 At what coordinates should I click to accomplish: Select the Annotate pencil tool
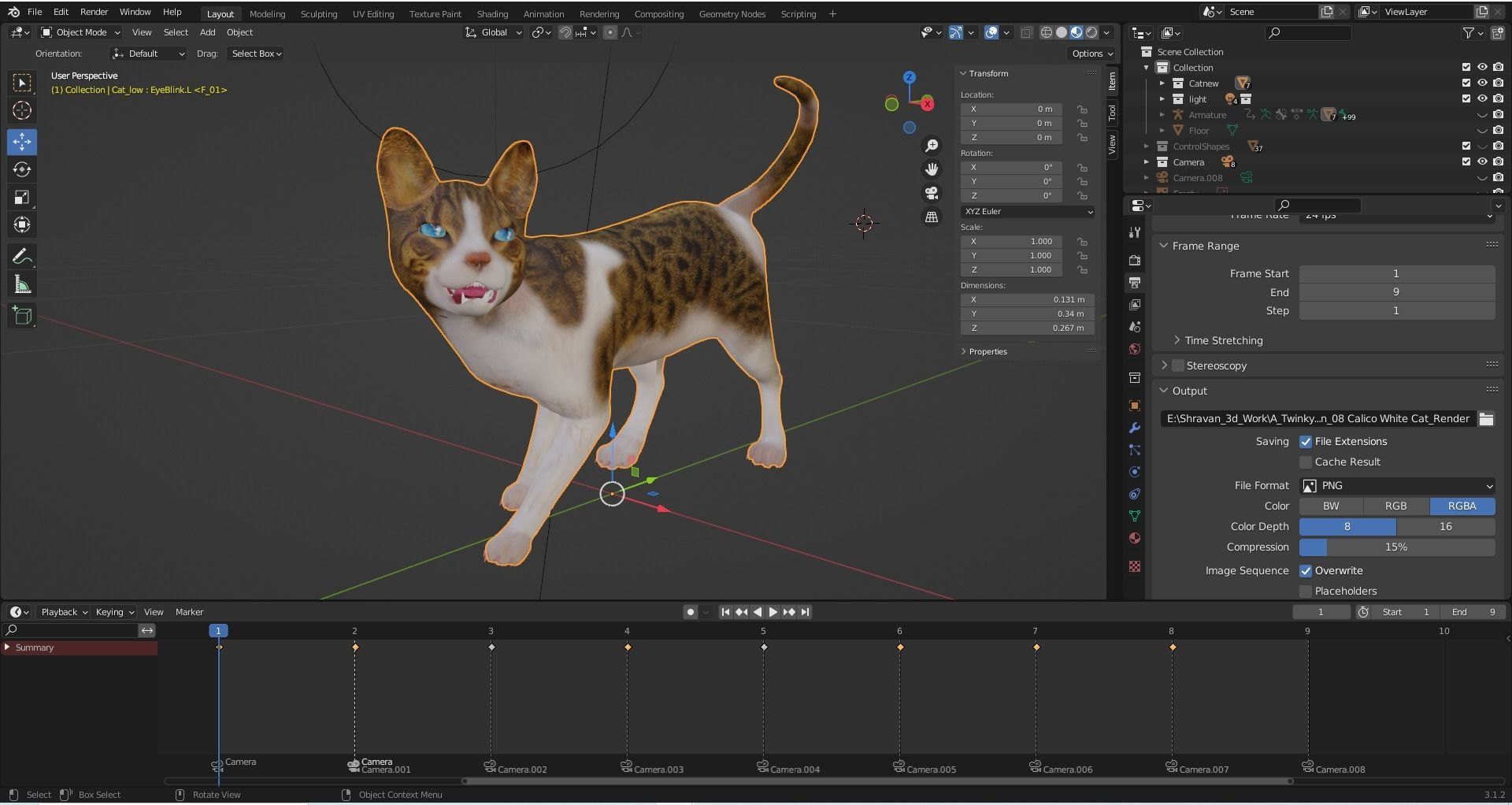coord(22,257)
